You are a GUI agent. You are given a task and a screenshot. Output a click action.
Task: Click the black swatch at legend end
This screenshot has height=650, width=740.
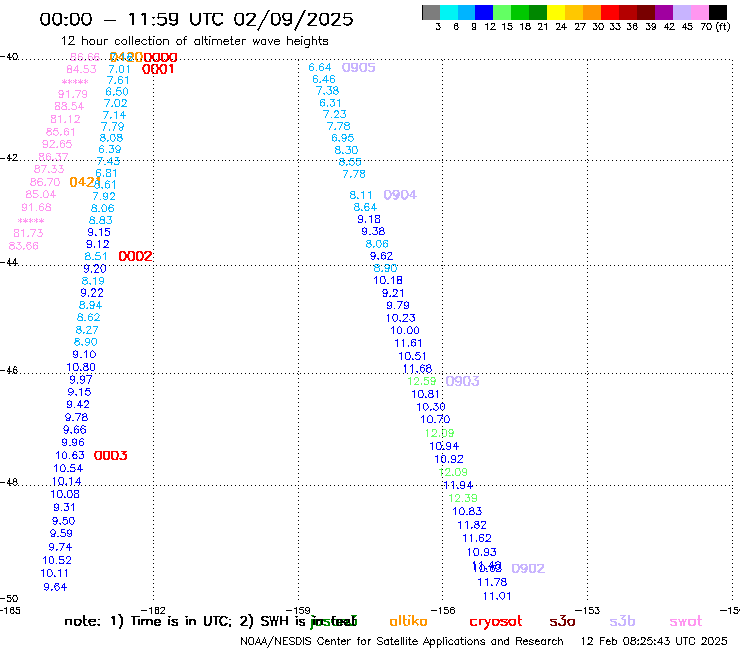pyautogui.click(x=717, y=12)
